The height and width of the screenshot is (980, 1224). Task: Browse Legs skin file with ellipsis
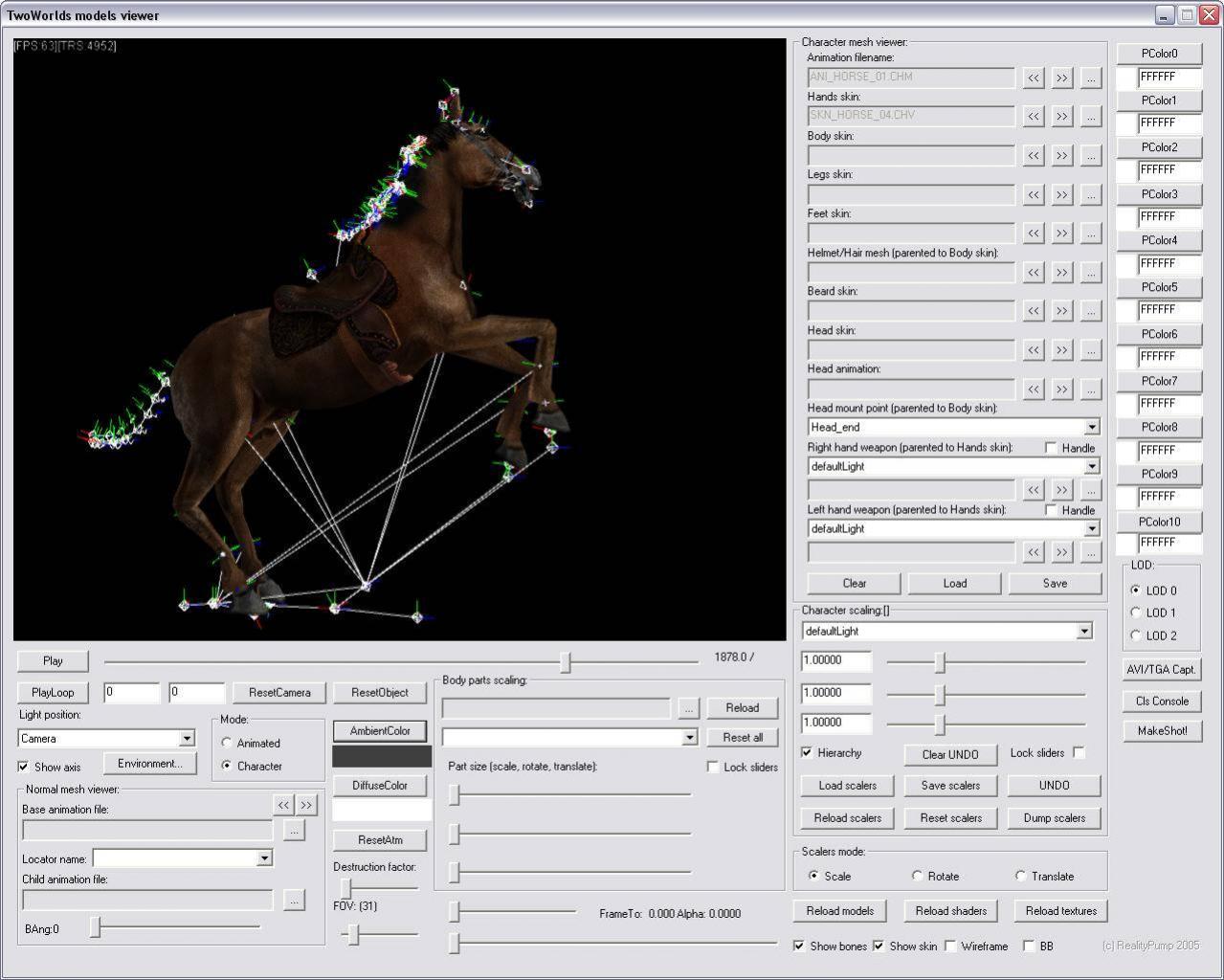pyautogui.click(x=1090, y=194)
